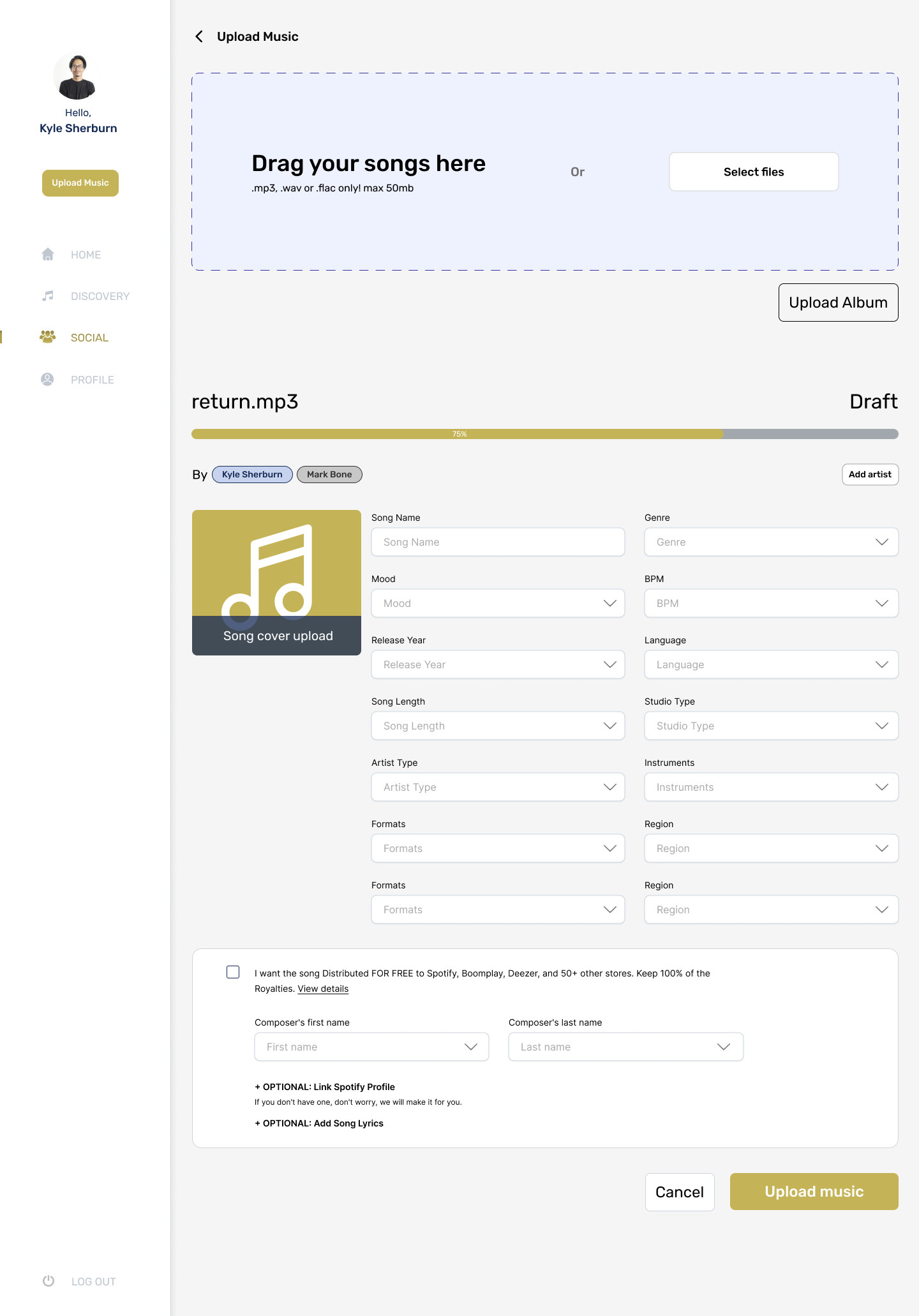
Task: Click Kyle Sherburn's profile avatar
Action: (x=77, y=77)
